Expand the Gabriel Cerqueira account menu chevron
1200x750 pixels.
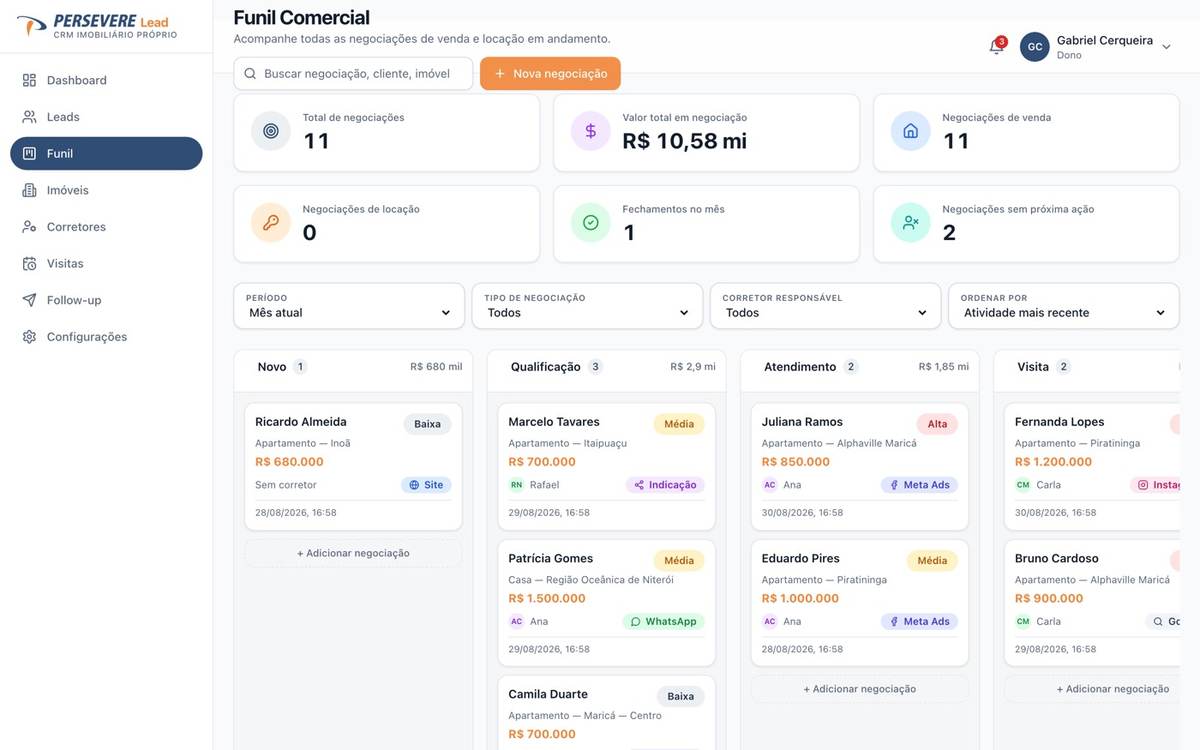tap(1166, 47)
